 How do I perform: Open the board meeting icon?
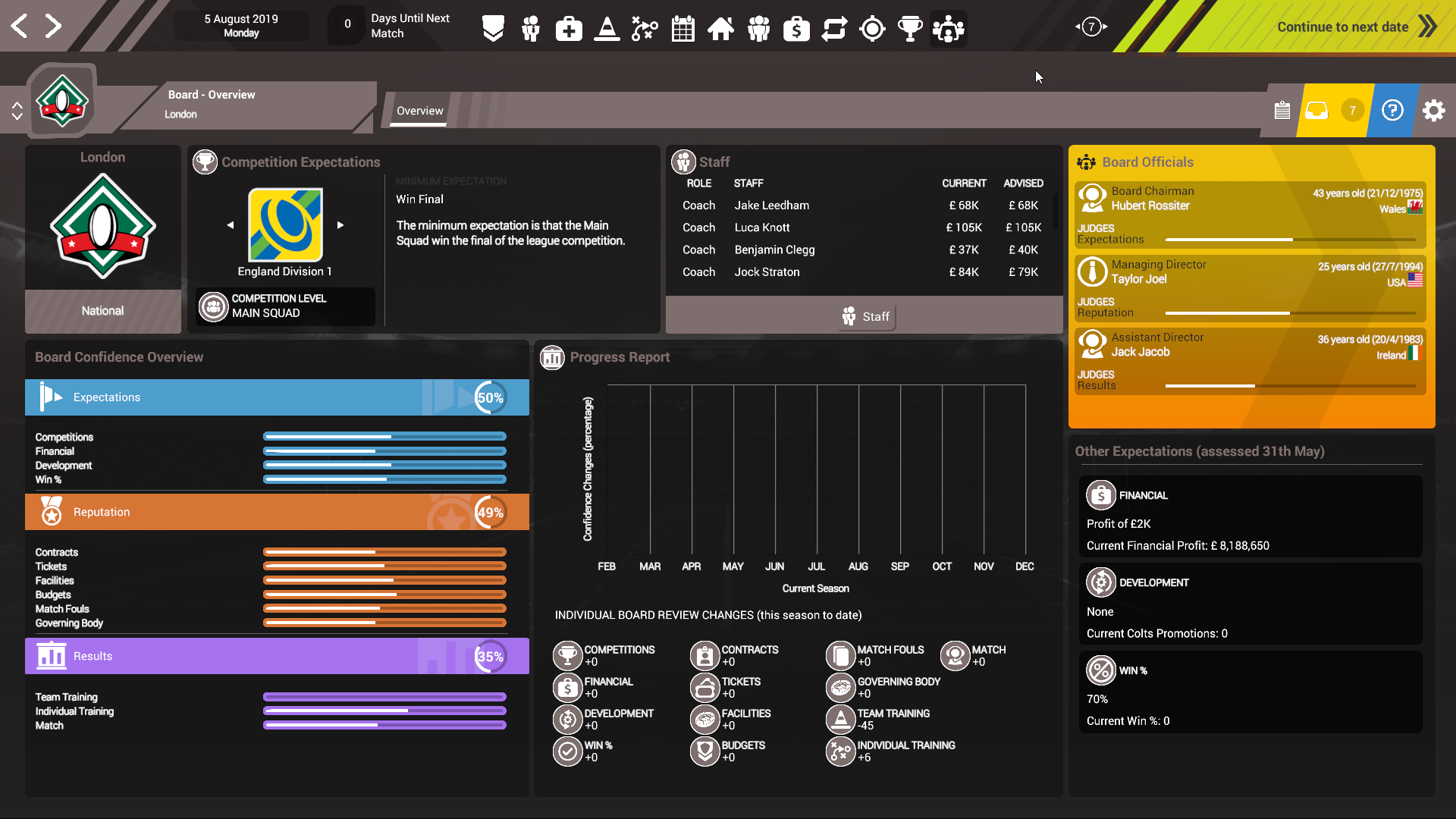pos(948,29)
